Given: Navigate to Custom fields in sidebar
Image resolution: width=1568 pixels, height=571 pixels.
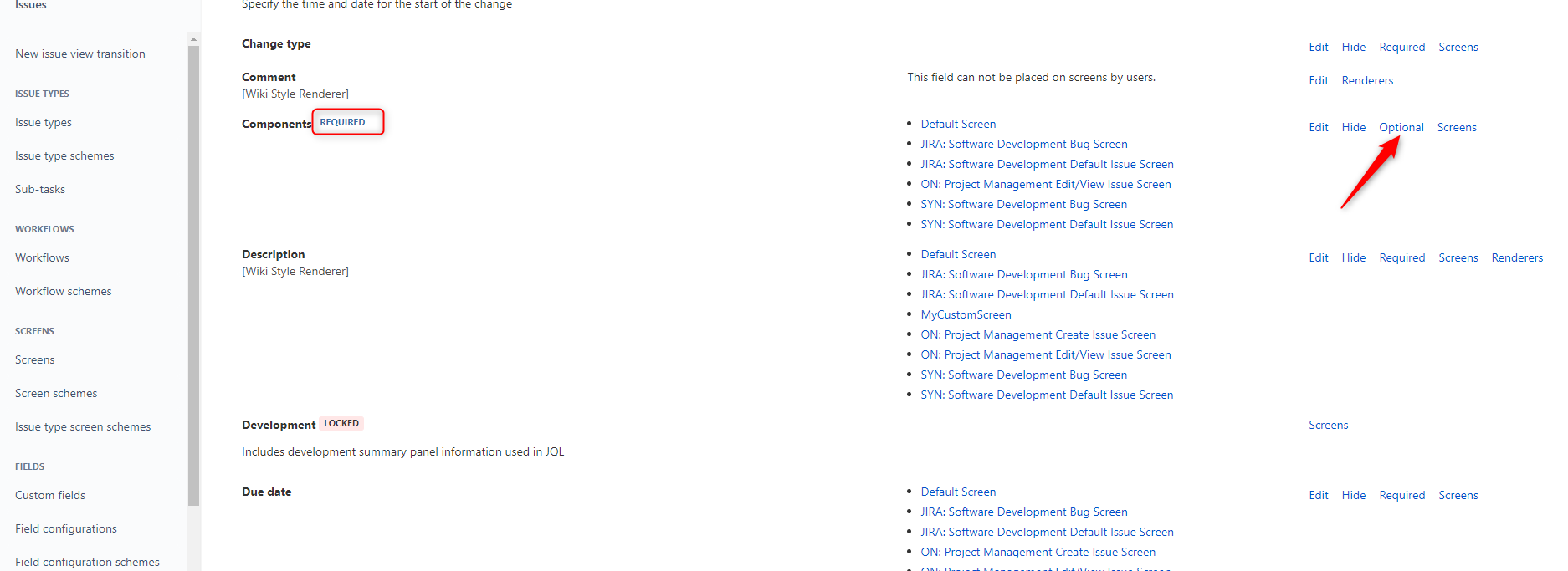Looking at the screenshot, I should 50,495.
